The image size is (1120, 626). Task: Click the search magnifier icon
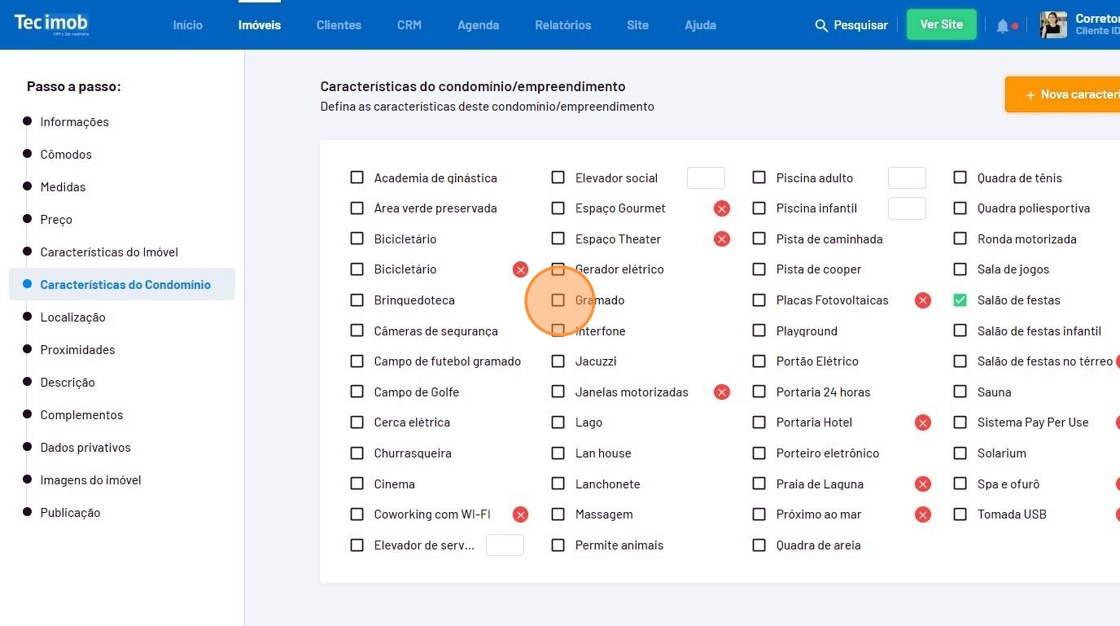(x=821, y=25)
